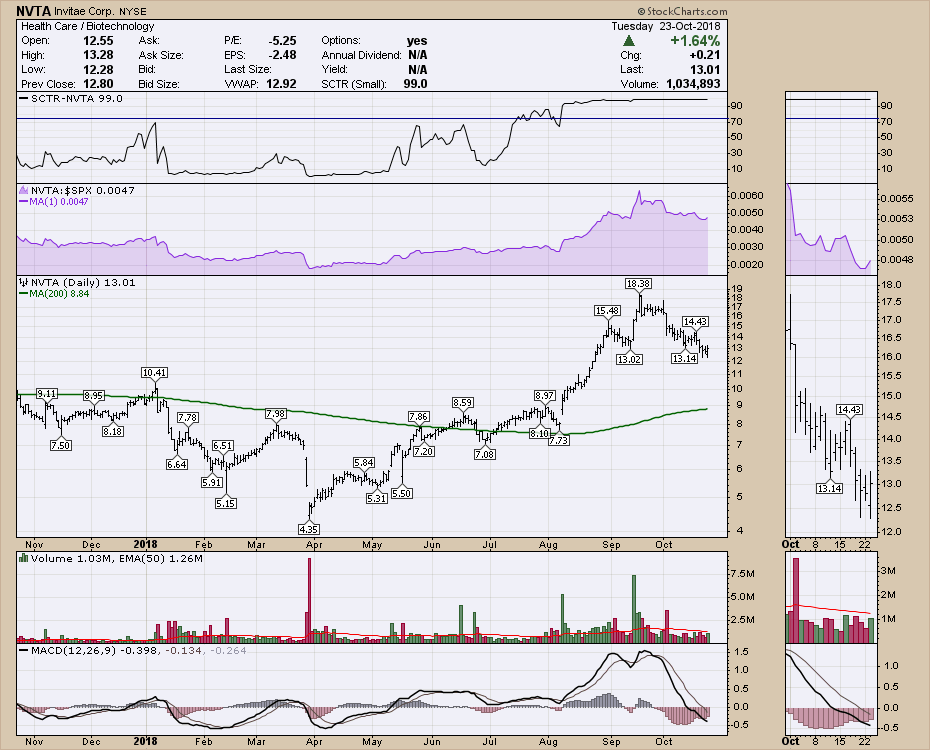Viewport: 930px width, 750px height.
Task: Click the 4.35 low price label
Action: [309, 529]
